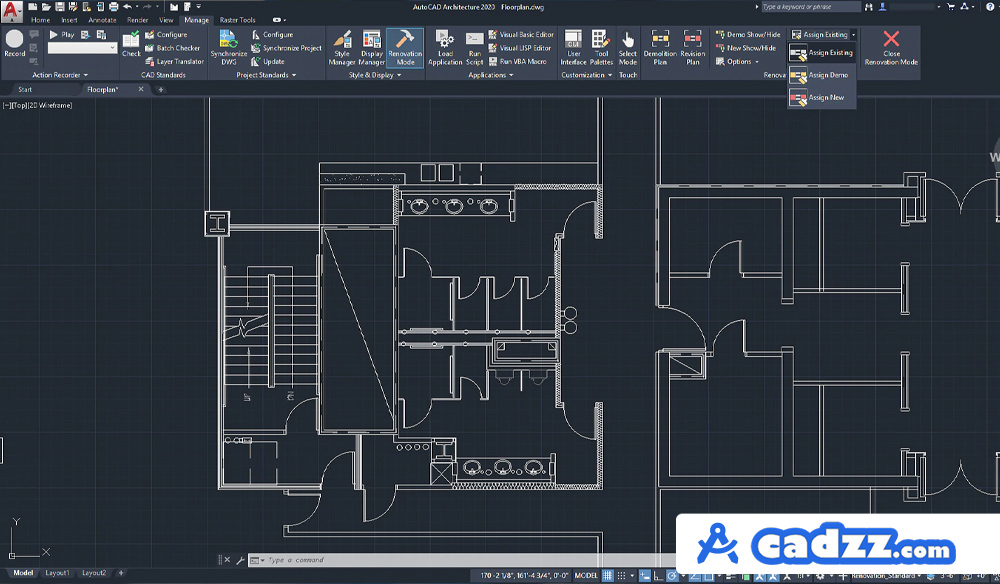Toggle Renovation Mode hammer button
Image resolution: width=1000 pixels, height=584 pixels.
405,47
